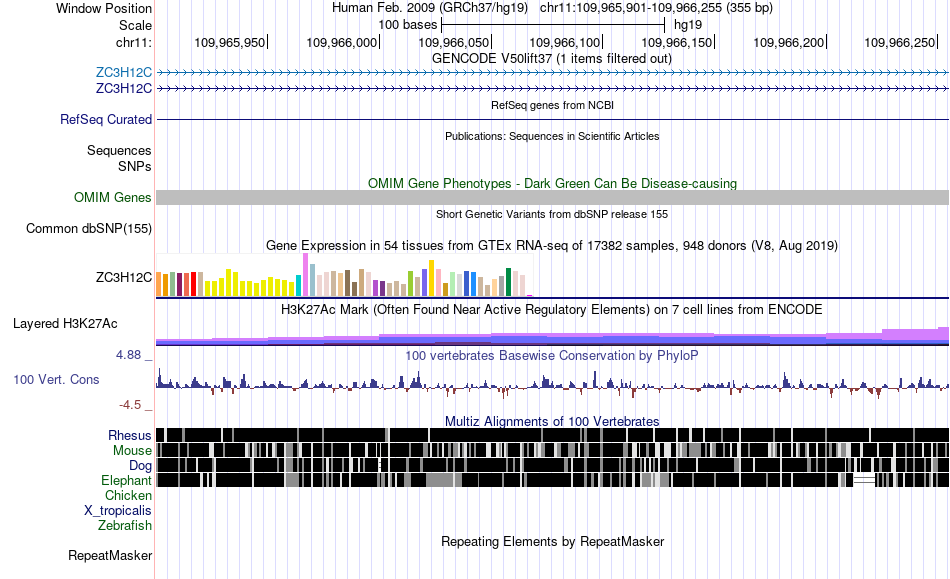Open the OMIM Gene Phenotypes track title
The height and width of the screenshot is (579, 950).
(552, 184)
